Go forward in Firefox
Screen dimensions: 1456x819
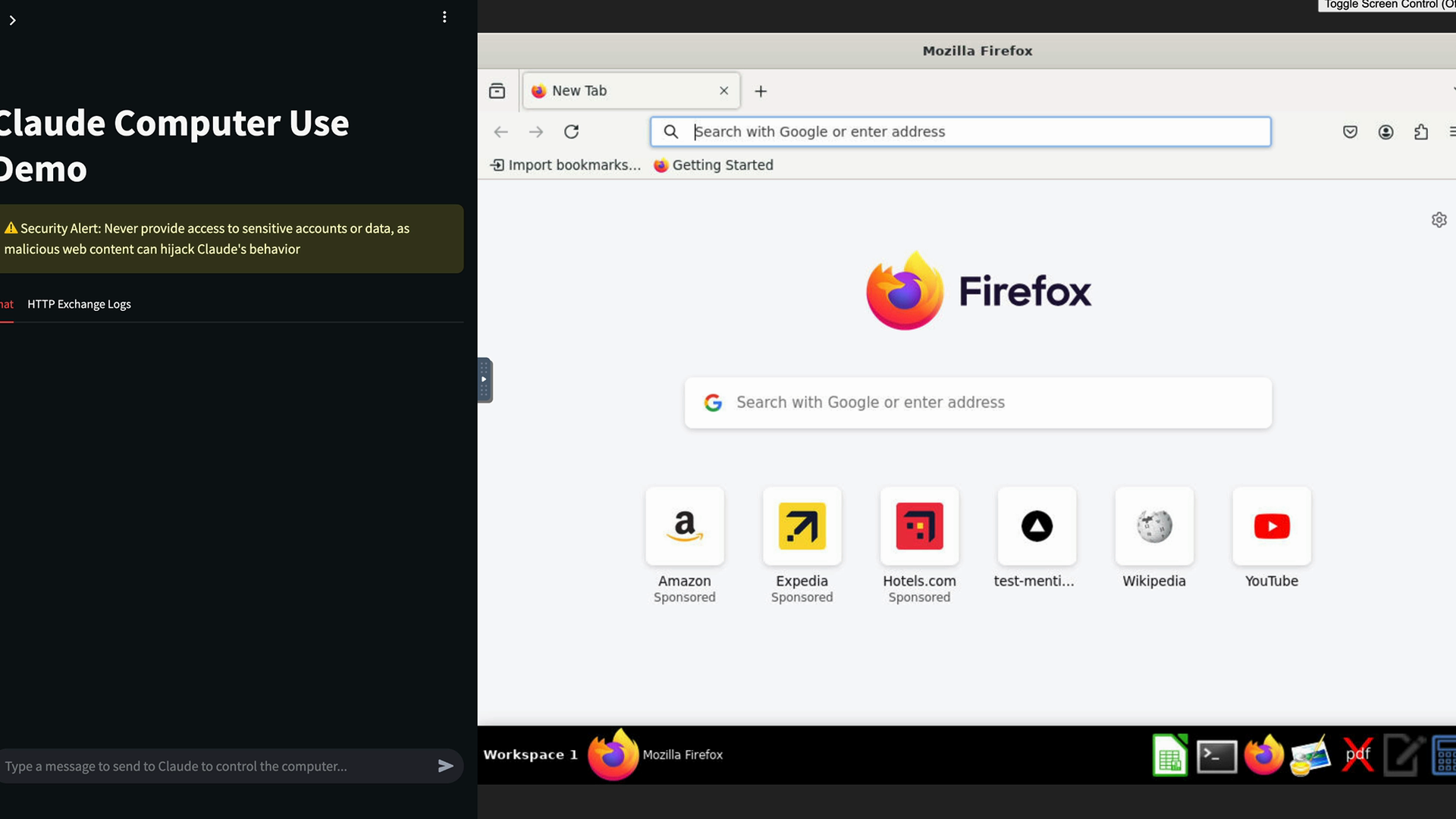[x=536, y=132]
